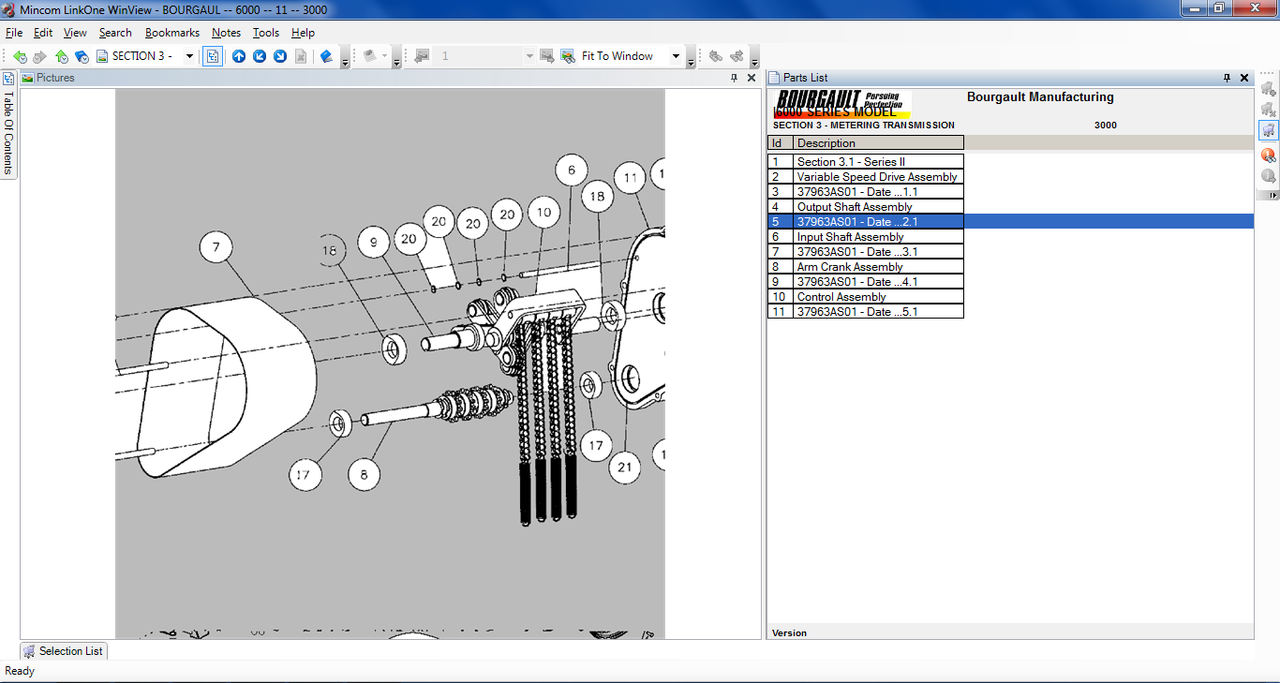The width and height of the screenshot is (1280, 683).
Task: Open the Notes menu
Action: click(226, 33)
